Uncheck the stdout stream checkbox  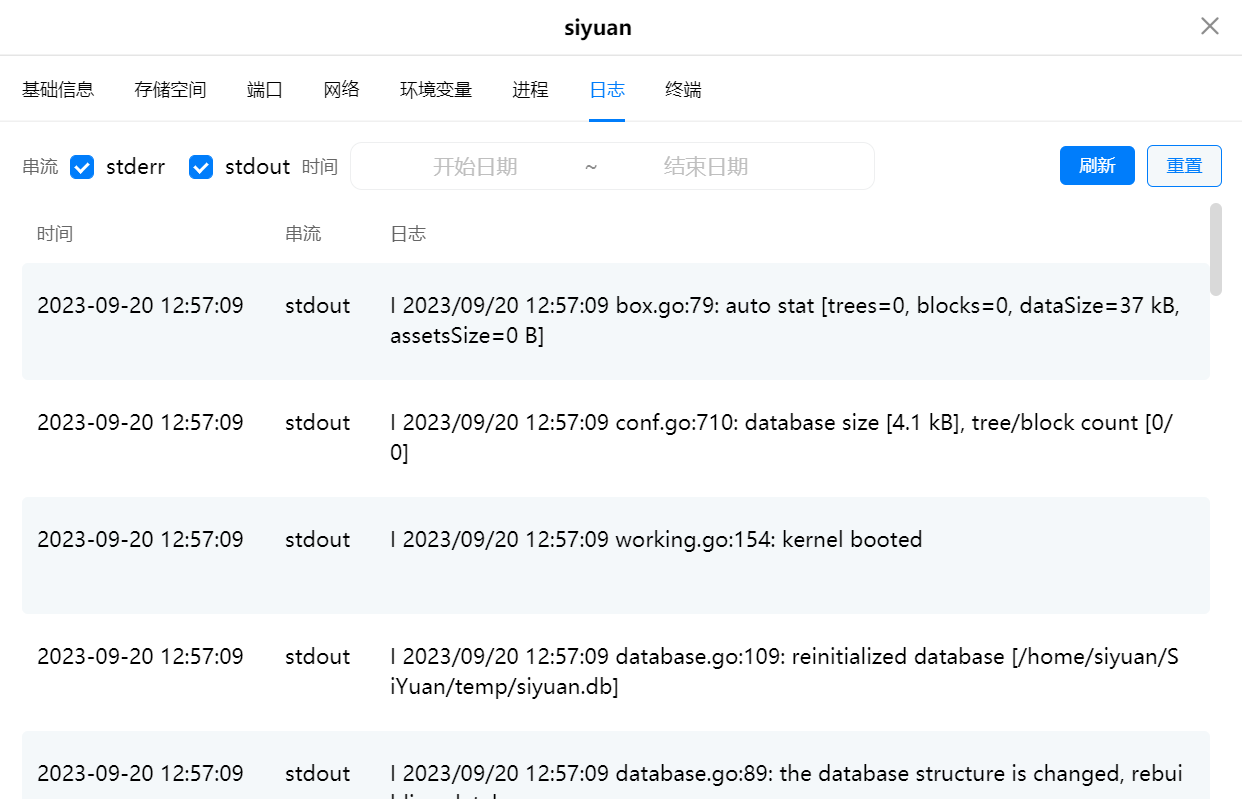click(x=201, y=167)
